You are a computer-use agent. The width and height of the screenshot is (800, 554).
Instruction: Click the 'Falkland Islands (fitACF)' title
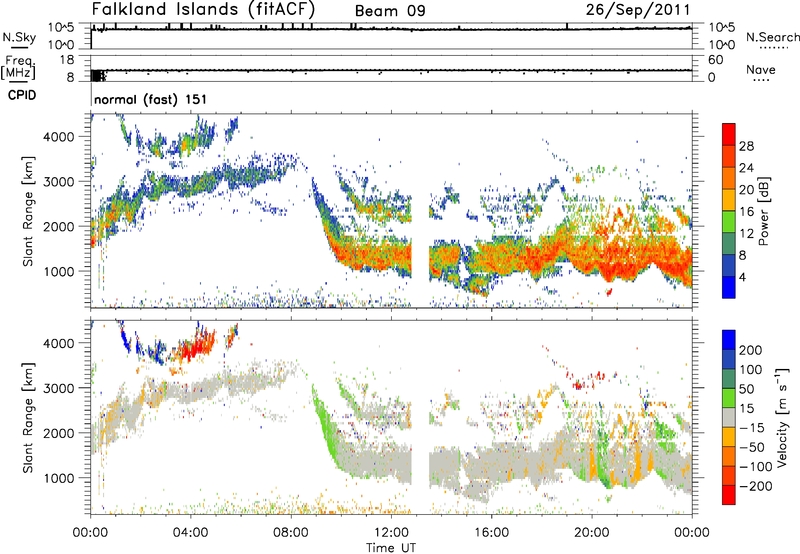click(x=203, y=9)
